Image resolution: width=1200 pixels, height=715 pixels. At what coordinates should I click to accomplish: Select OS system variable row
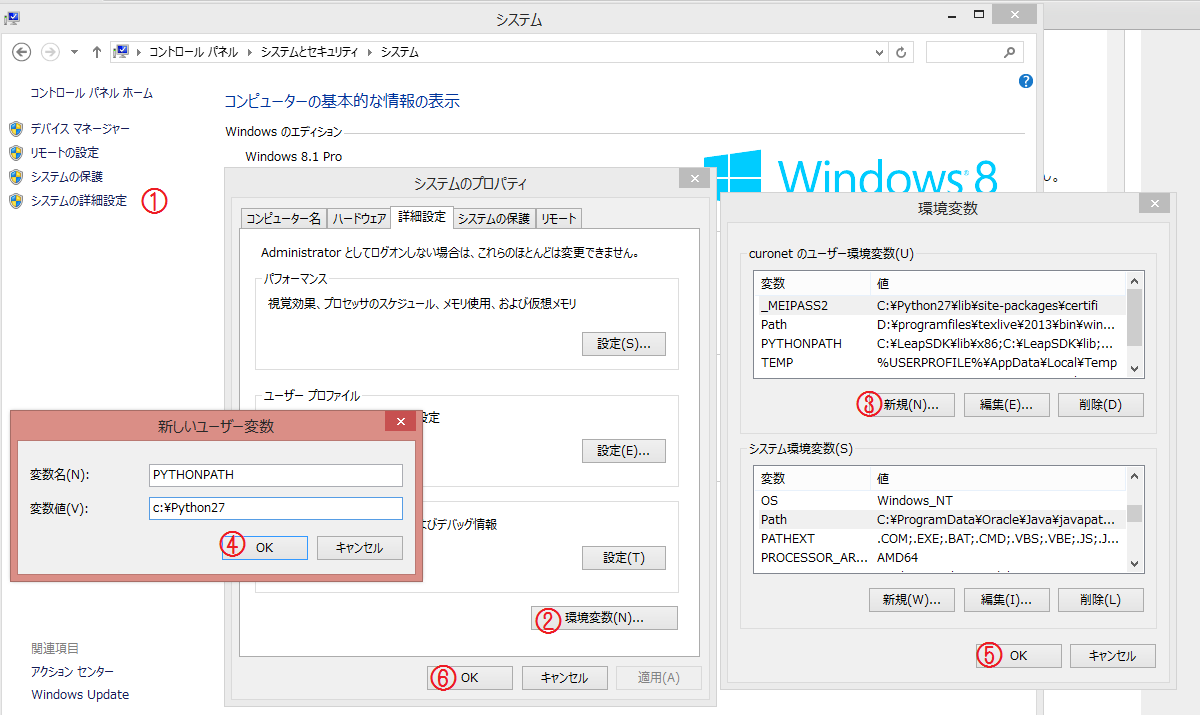tap(940, 500)
